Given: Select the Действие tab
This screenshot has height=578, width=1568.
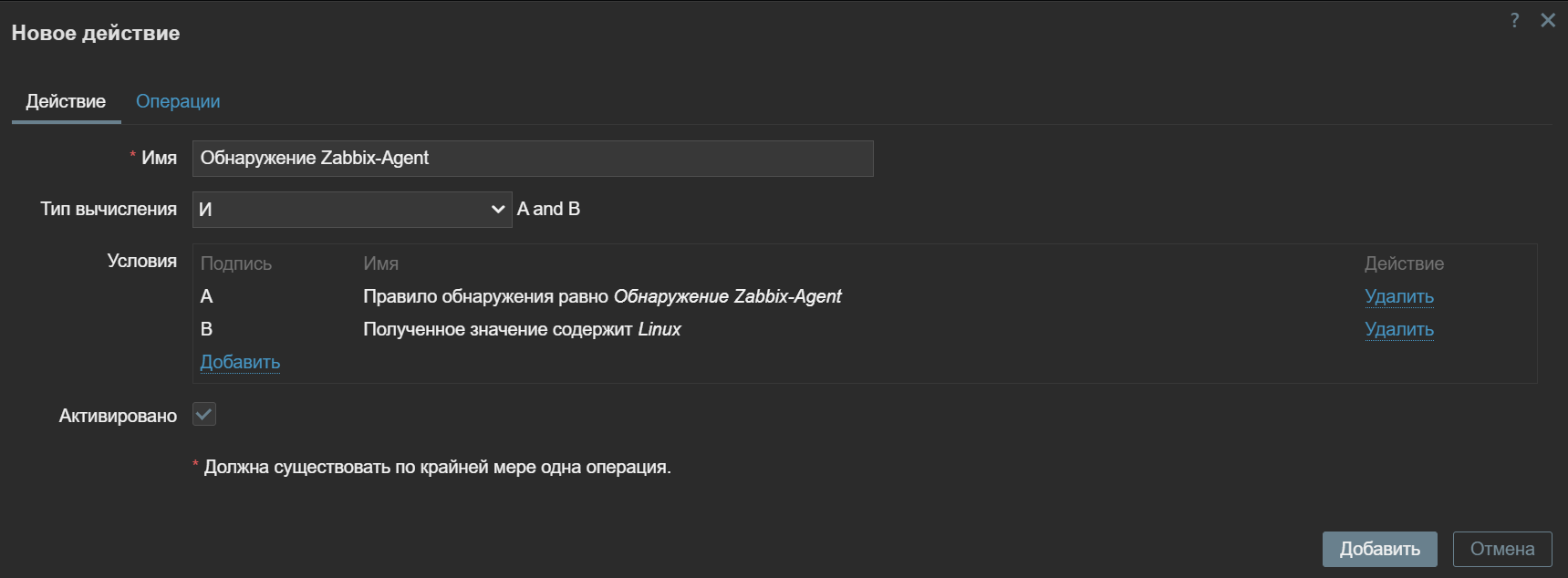Looking at the screenshot, I should [66, 101].
